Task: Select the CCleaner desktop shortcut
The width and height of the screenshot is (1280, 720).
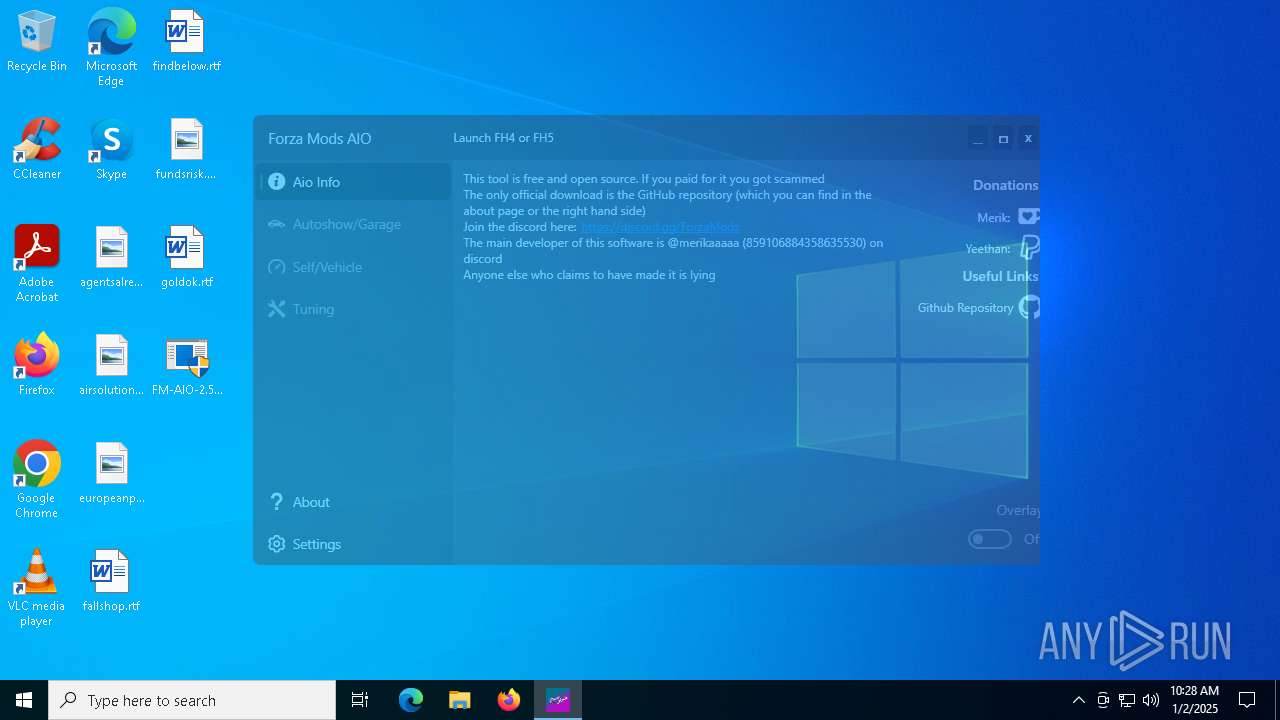Action: point(37,150)
